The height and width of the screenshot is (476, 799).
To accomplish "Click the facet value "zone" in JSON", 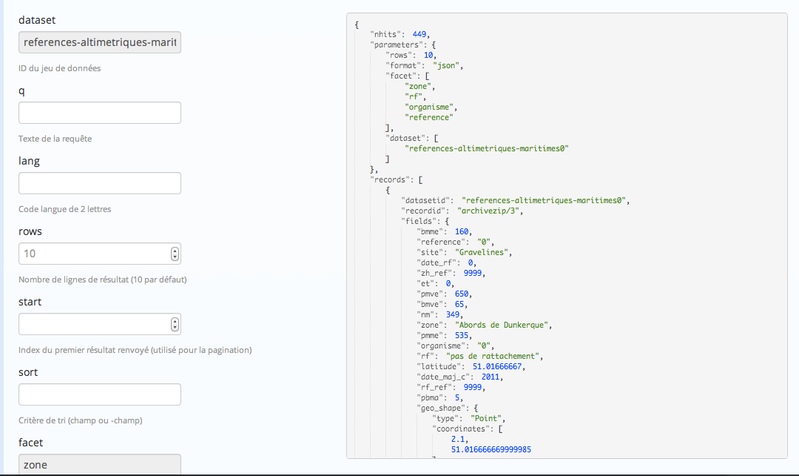I will 418,86.
